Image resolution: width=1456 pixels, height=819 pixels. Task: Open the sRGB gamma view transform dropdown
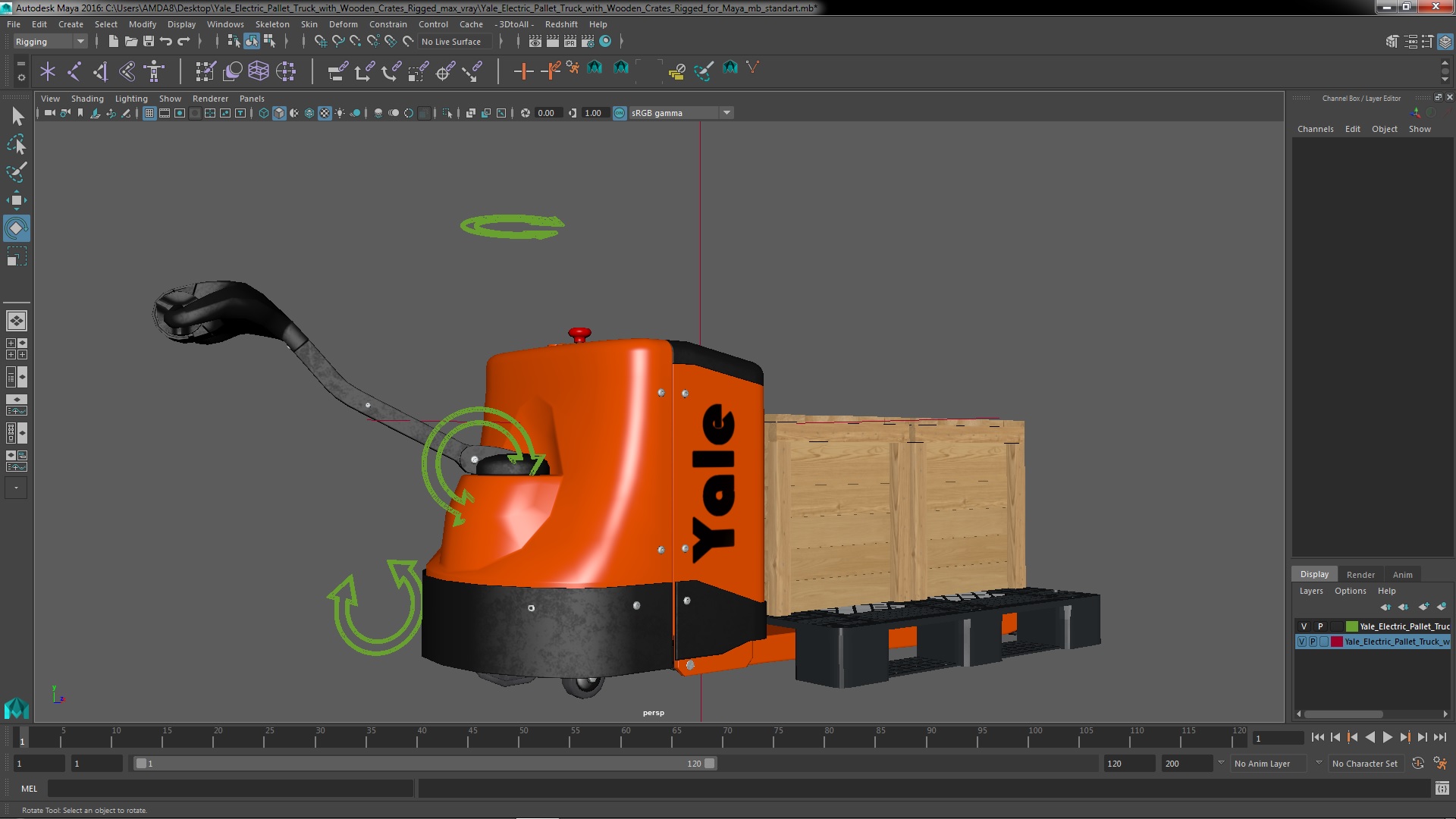click(x=681, y=113)
